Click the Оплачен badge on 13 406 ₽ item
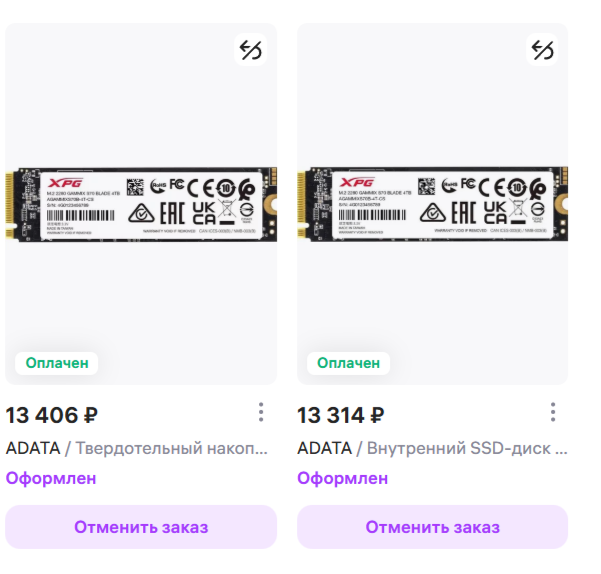The image size is (601, 574). pyautogui.click(x=57, y=363)
